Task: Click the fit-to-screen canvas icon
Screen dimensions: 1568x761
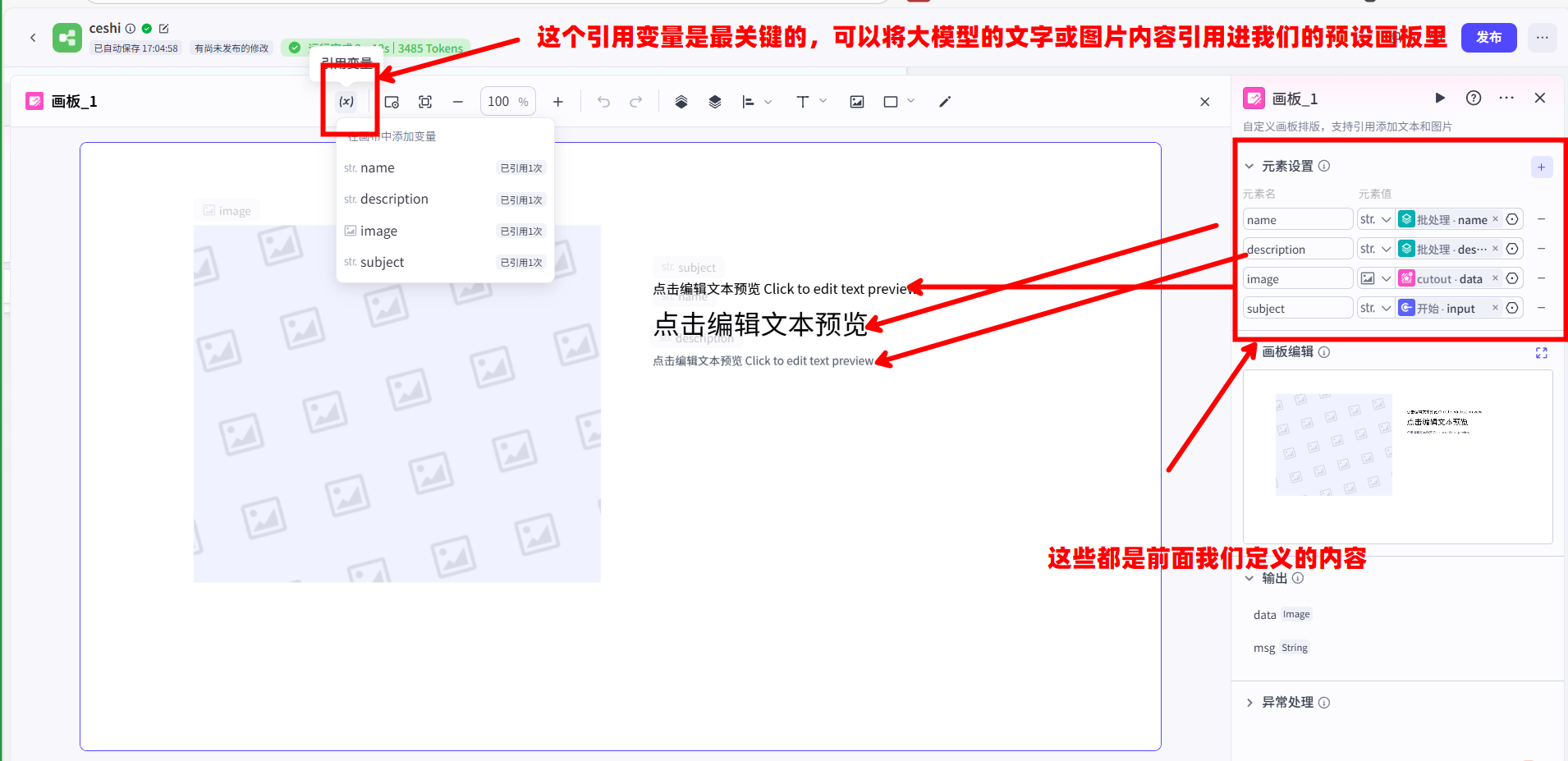Action: (x=425, y=102)
